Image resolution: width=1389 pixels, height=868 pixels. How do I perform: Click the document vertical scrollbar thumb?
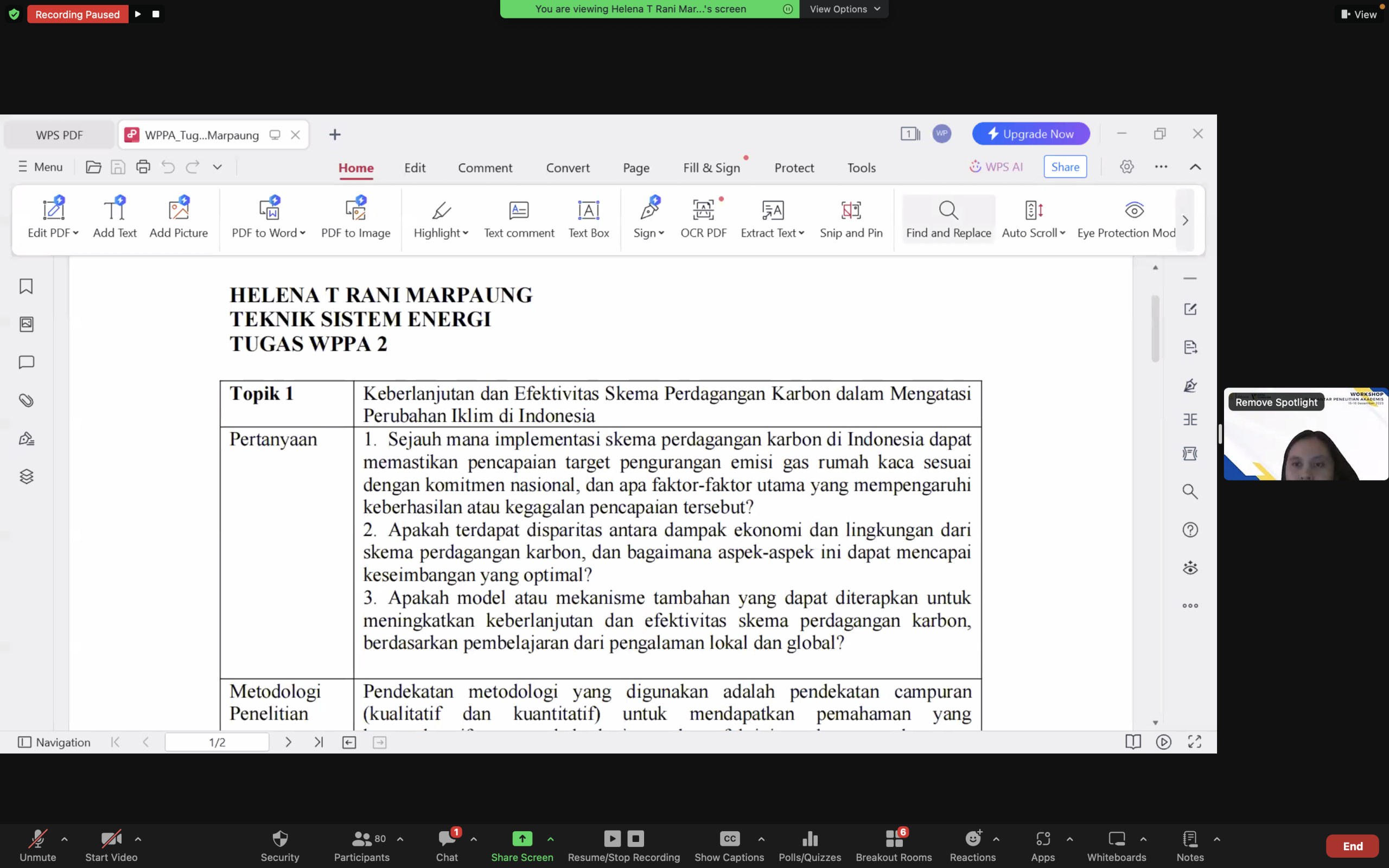1155,328
